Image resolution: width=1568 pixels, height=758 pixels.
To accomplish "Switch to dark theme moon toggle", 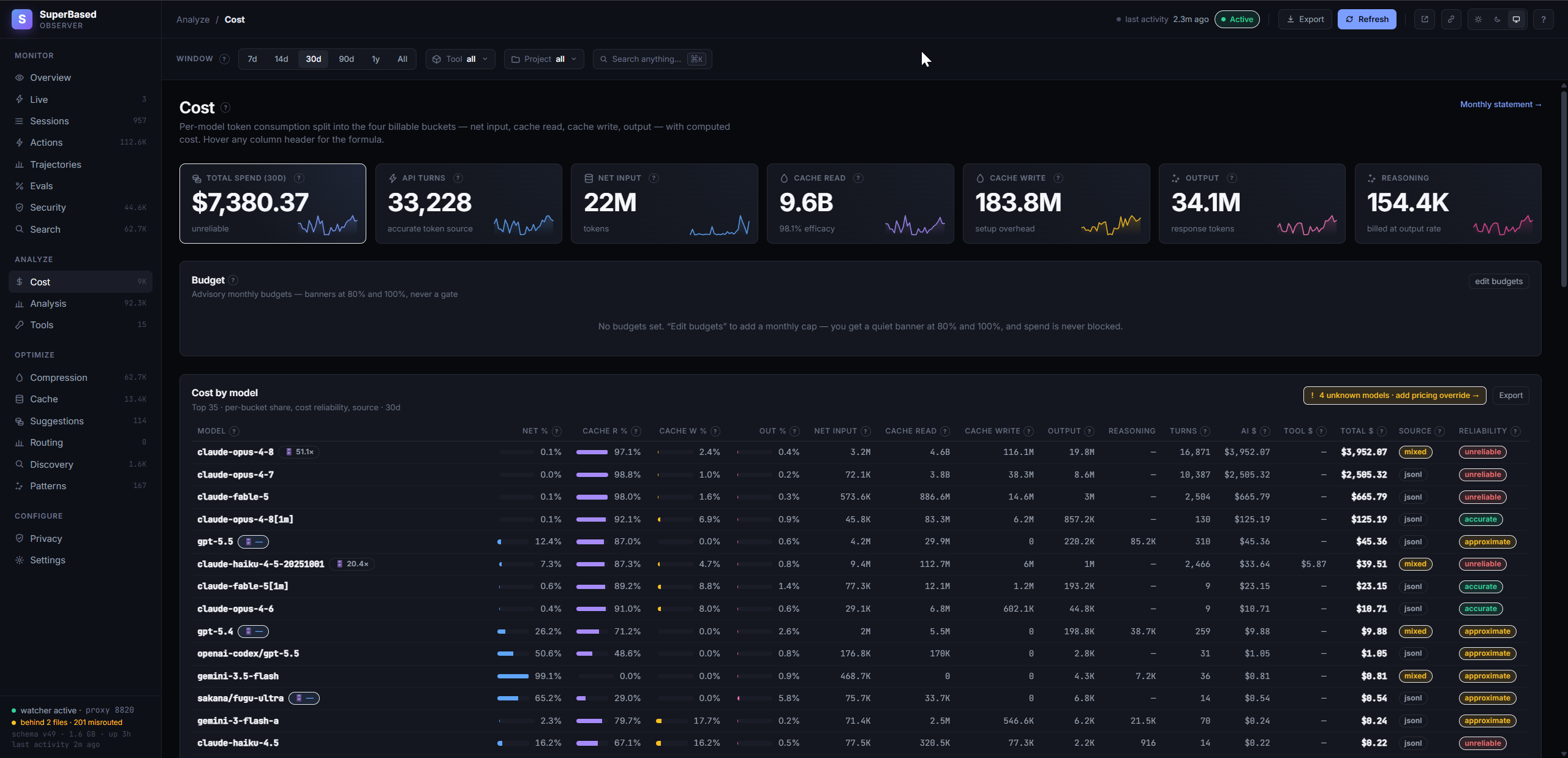I will [1497, 19].
